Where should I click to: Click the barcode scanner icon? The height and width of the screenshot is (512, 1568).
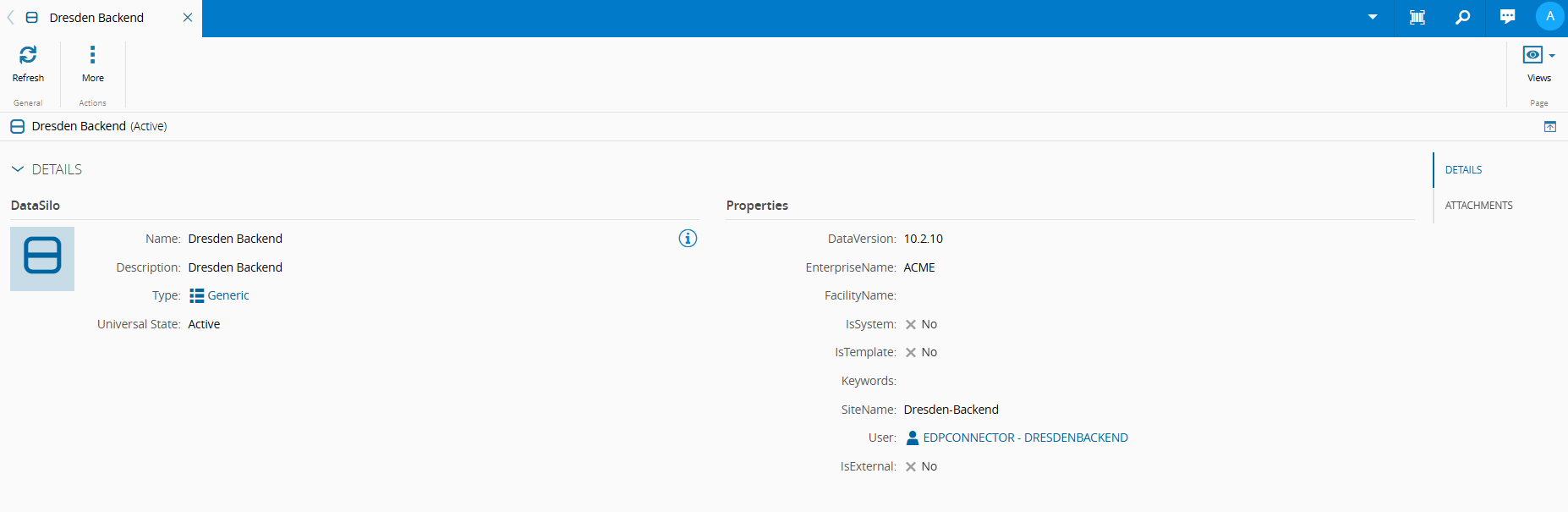pyautogui.click(x=1417, y=17)
